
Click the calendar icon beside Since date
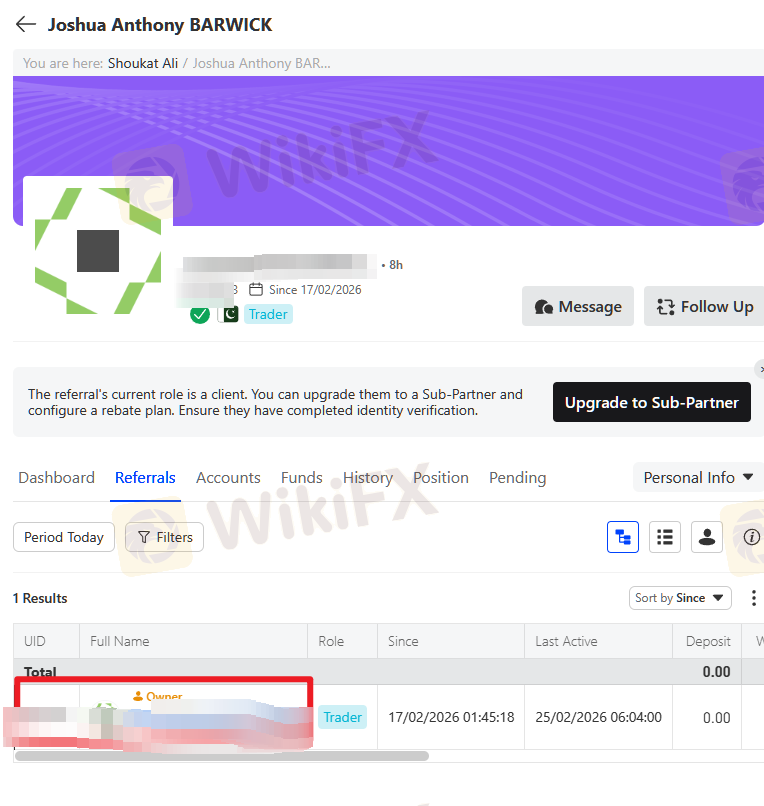[x=256, y=290]
